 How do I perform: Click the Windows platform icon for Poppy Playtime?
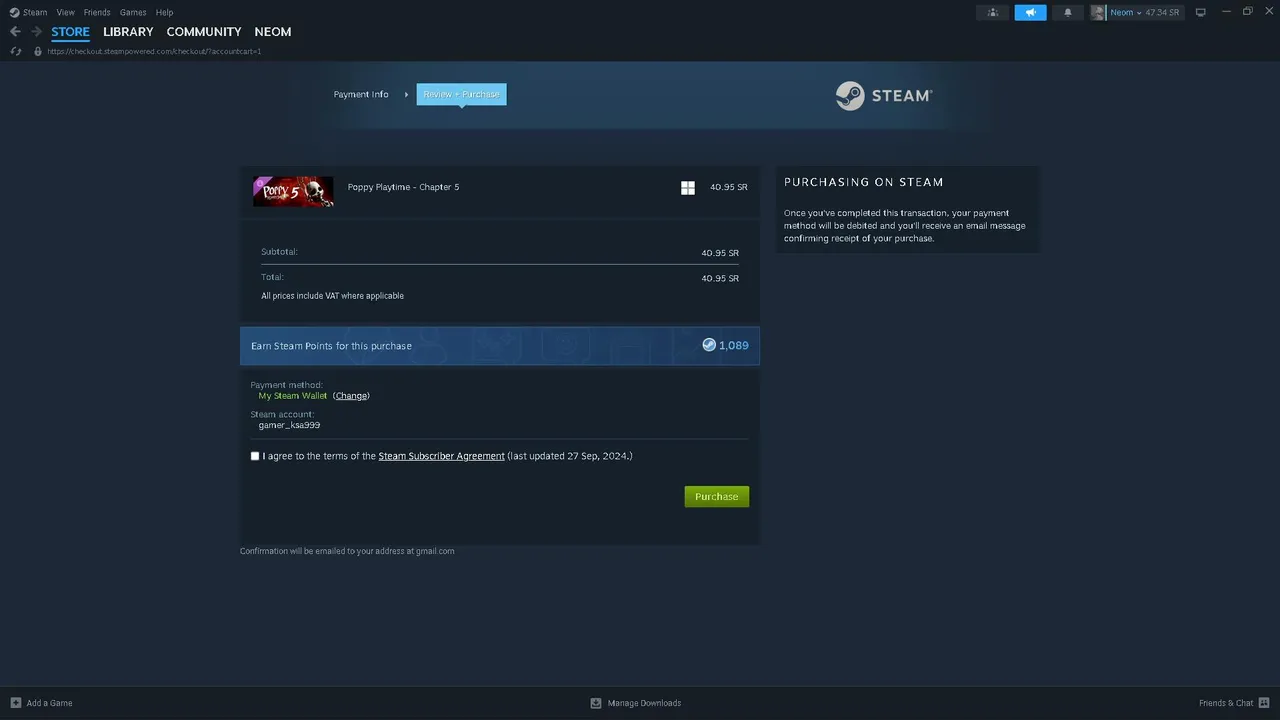[x=688, y=187]
